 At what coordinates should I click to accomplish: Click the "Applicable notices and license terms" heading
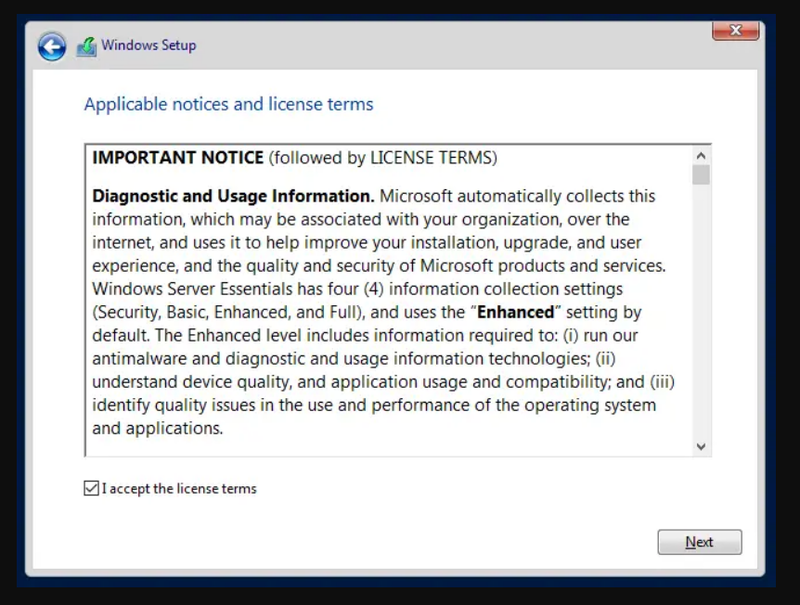tap(229, 104)
